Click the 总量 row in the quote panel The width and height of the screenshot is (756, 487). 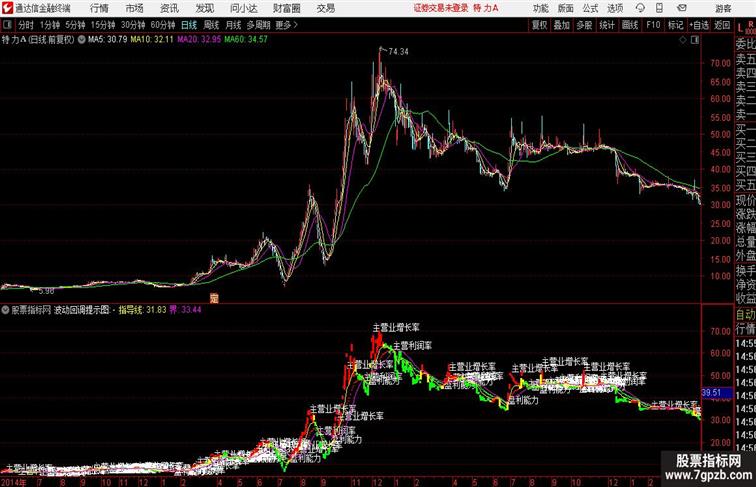(x=745, y=242)
